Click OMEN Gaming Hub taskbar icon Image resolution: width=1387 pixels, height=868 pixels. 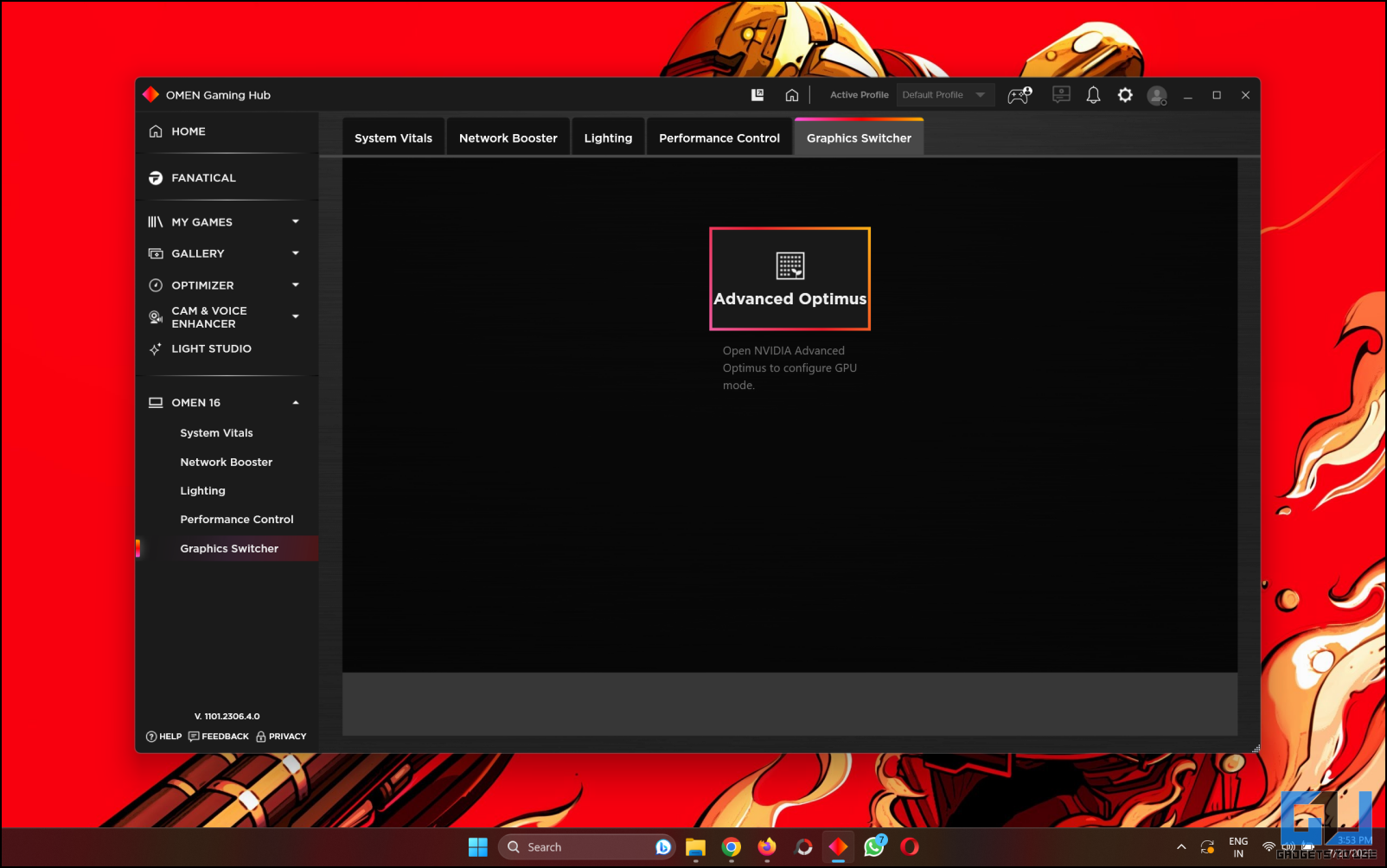pyautogui.click(x=838, y=847)
